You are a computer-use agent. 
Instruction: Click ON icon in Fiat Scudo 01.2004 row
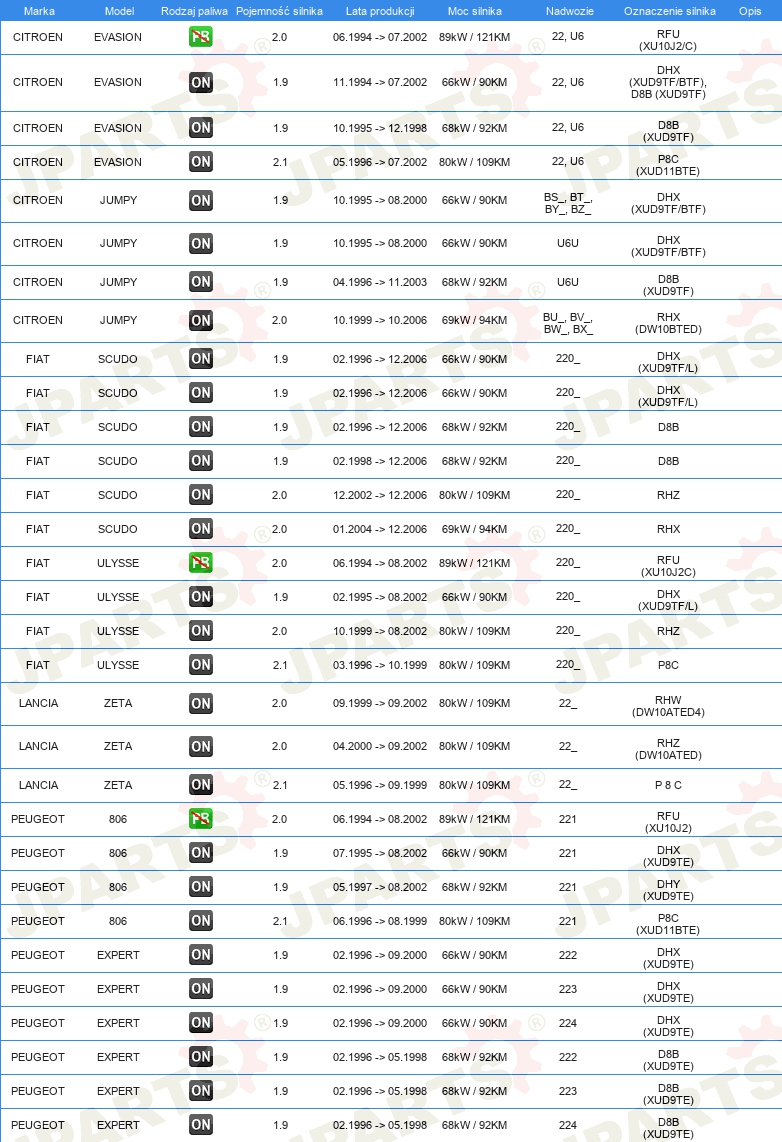(200, 529)
